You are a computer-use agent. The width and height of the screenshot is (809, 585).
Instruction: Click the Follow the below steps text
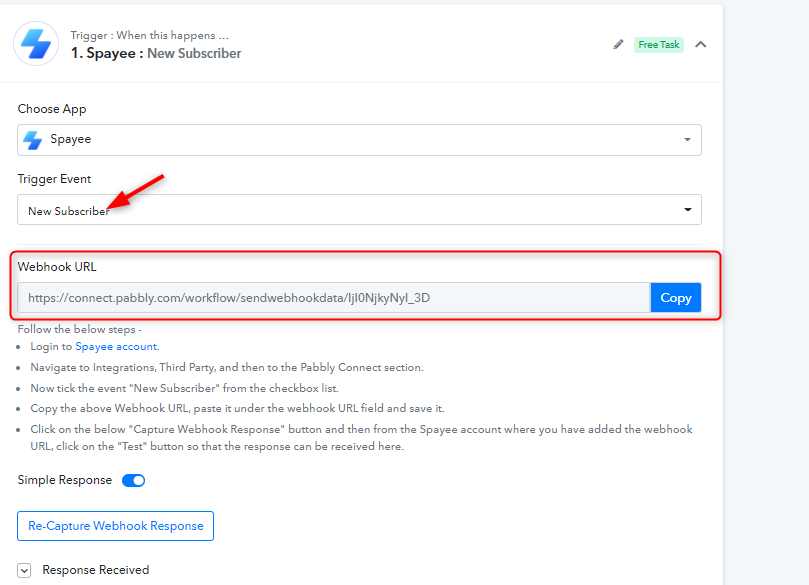click(79, 329)
